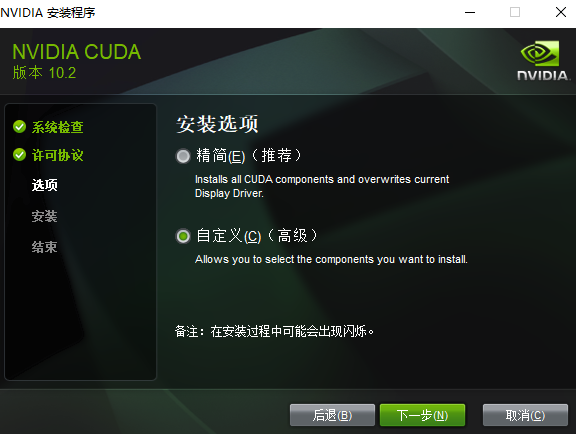
Task: Click the NVIDIA eye logo icon
Action: pyautogui.click(x=540, y=54)
